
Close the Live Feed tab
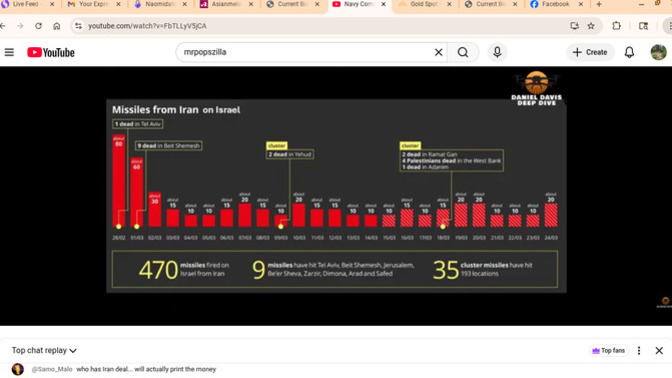(52, 4)
